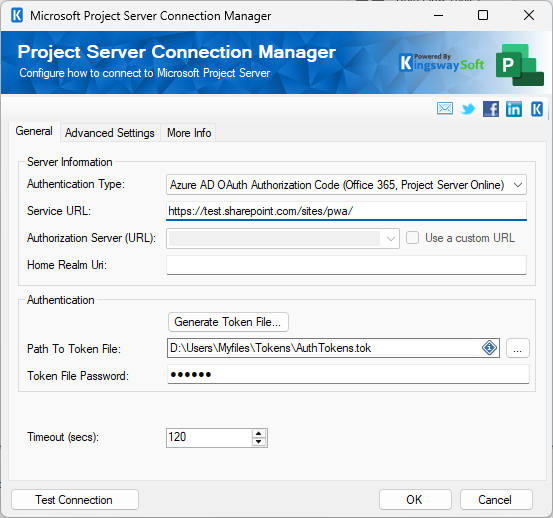Minimize the Connection Manager window

point(438,16)
